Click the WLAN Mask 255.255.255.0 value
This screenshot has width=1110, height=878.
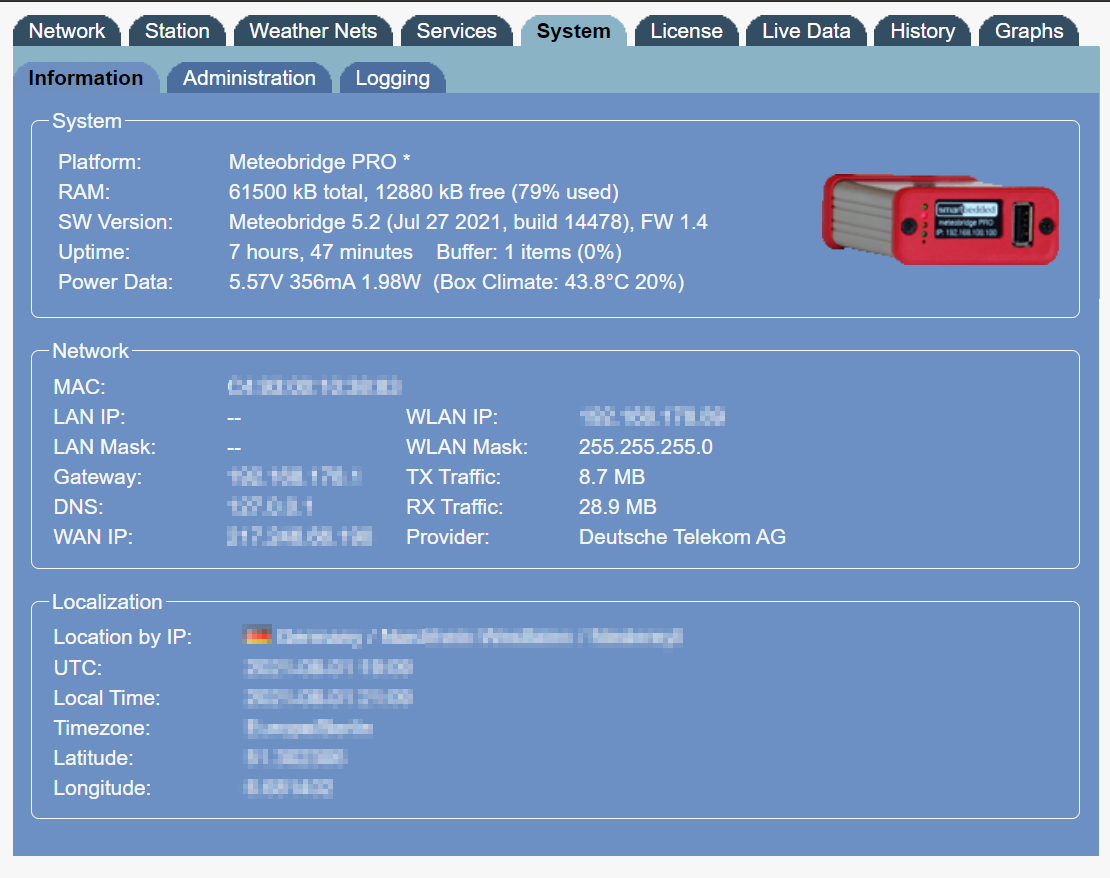coord(646,447)
